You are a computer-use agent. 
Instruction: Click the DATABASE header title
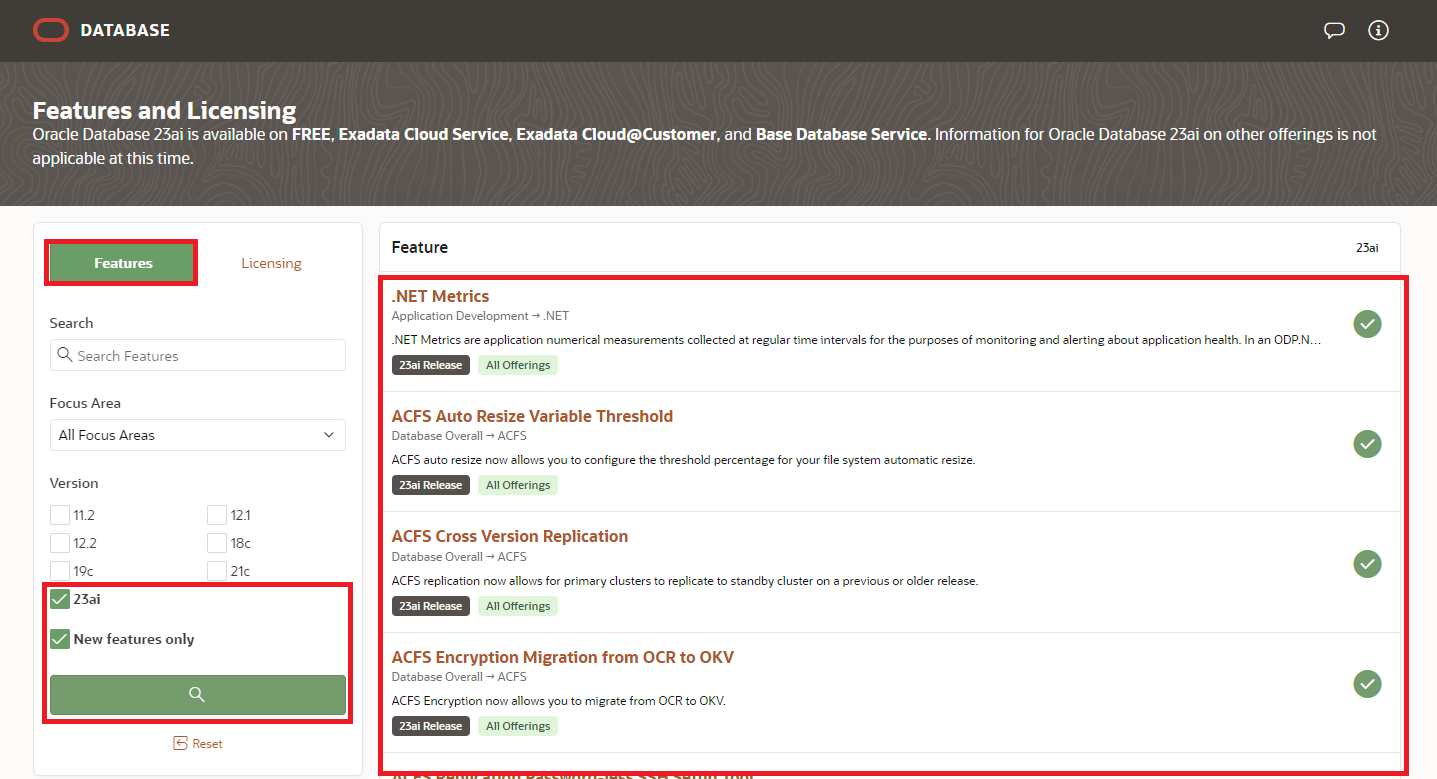click(125, 30)
